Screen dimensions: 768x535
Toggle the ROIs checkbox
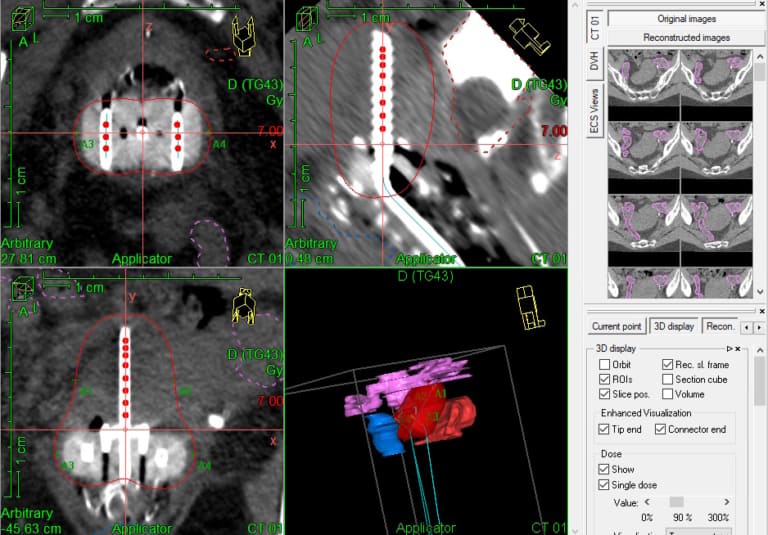[x=604, y=379]
